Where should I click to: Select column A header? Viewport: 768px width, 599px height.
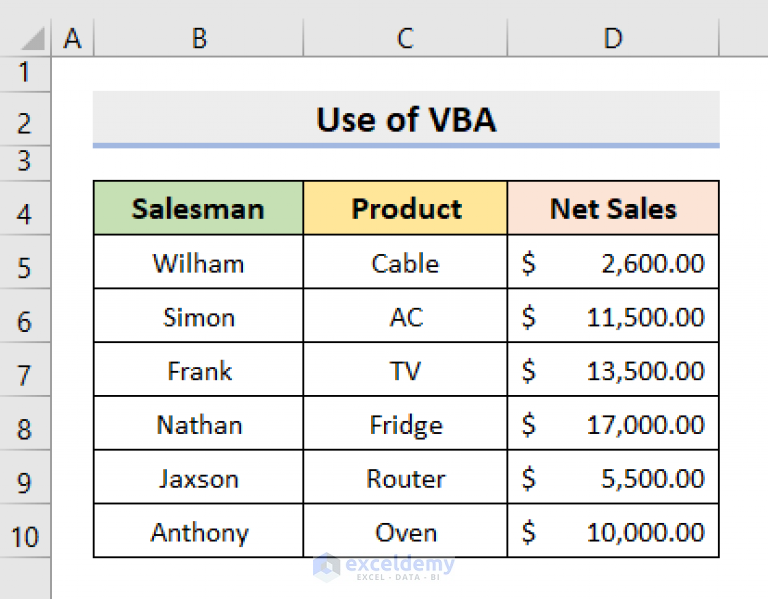coord(72,38)
